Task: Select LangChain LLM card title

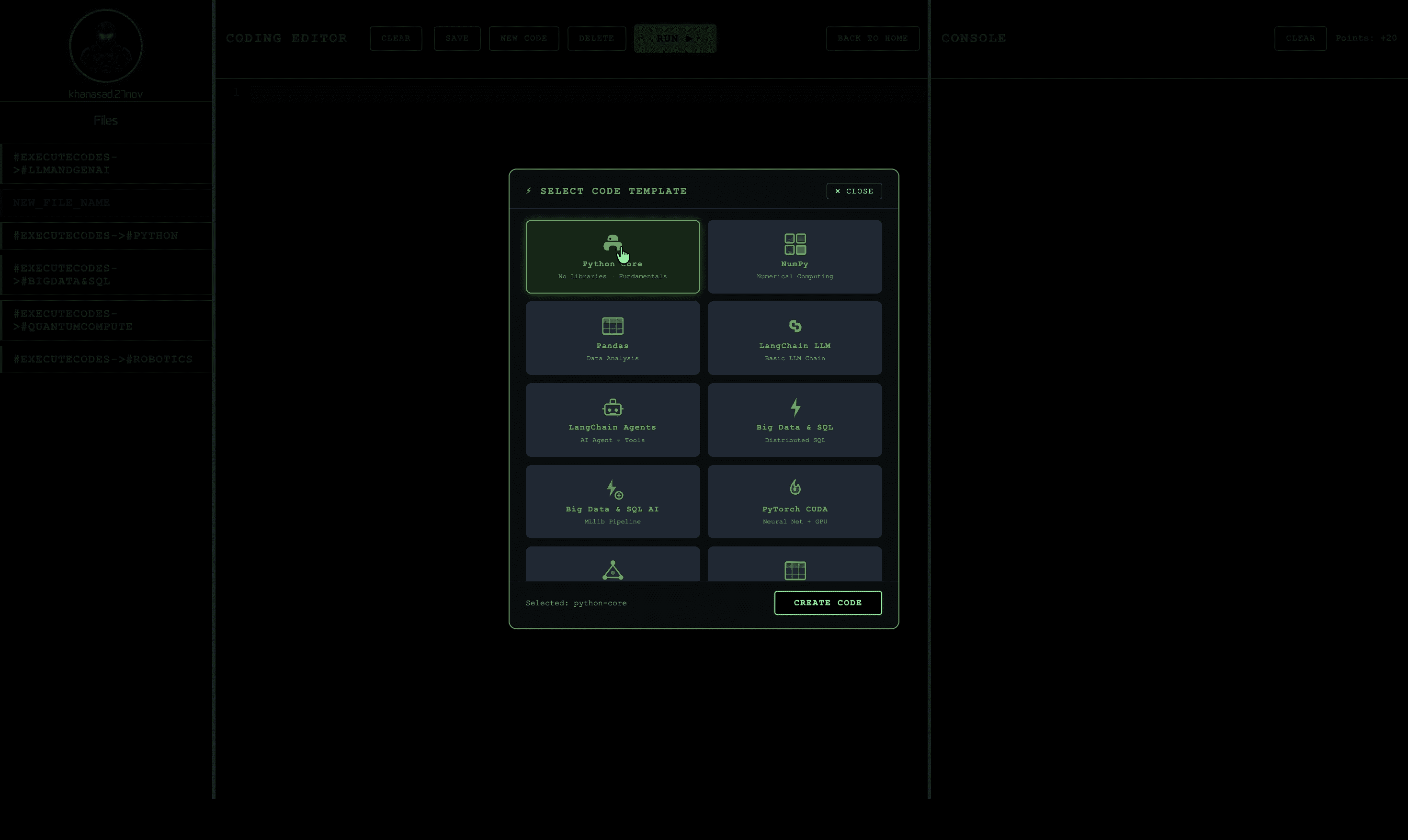Action: tap(795, 346)
